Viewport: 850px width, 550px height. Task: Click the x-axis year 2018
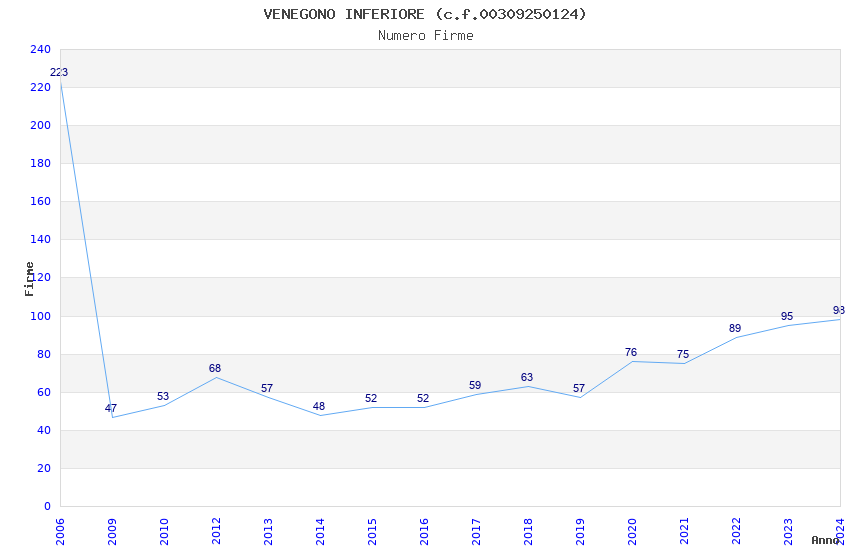528,532
